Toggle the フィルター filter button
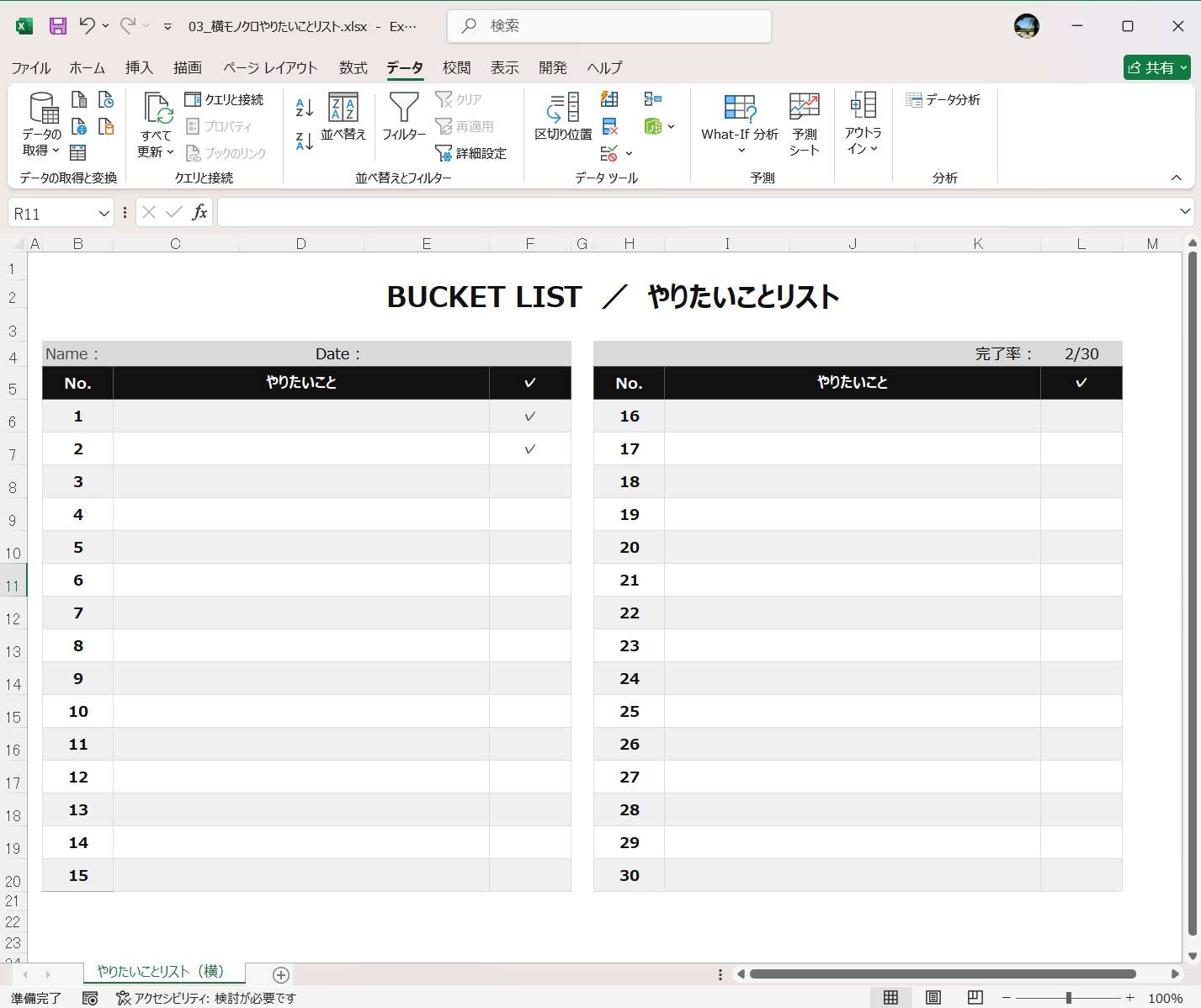 404,116
